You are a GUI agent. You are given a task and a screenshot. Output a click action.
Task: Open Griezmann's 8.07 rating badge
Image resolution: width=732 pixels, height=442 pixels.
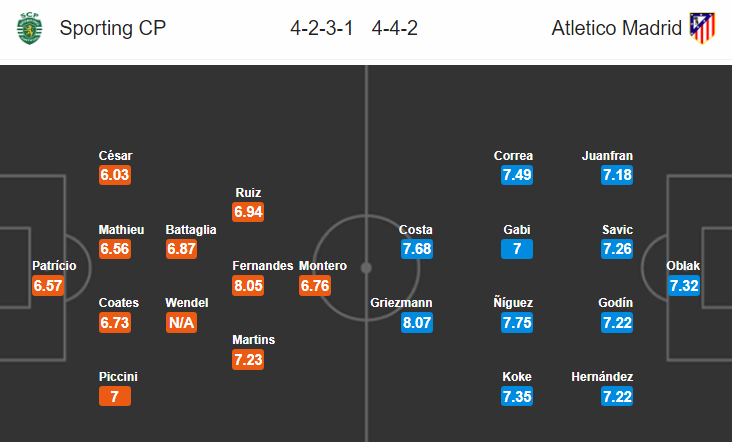[x=417, y=323]
